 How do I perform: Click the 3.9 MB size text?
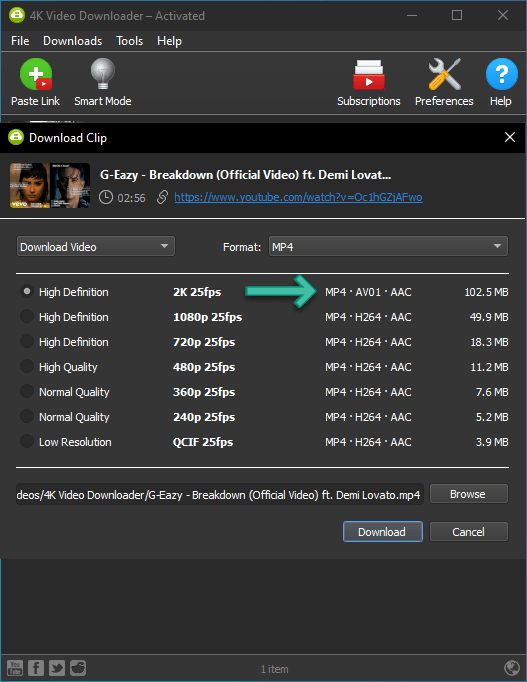coord(492,442)
